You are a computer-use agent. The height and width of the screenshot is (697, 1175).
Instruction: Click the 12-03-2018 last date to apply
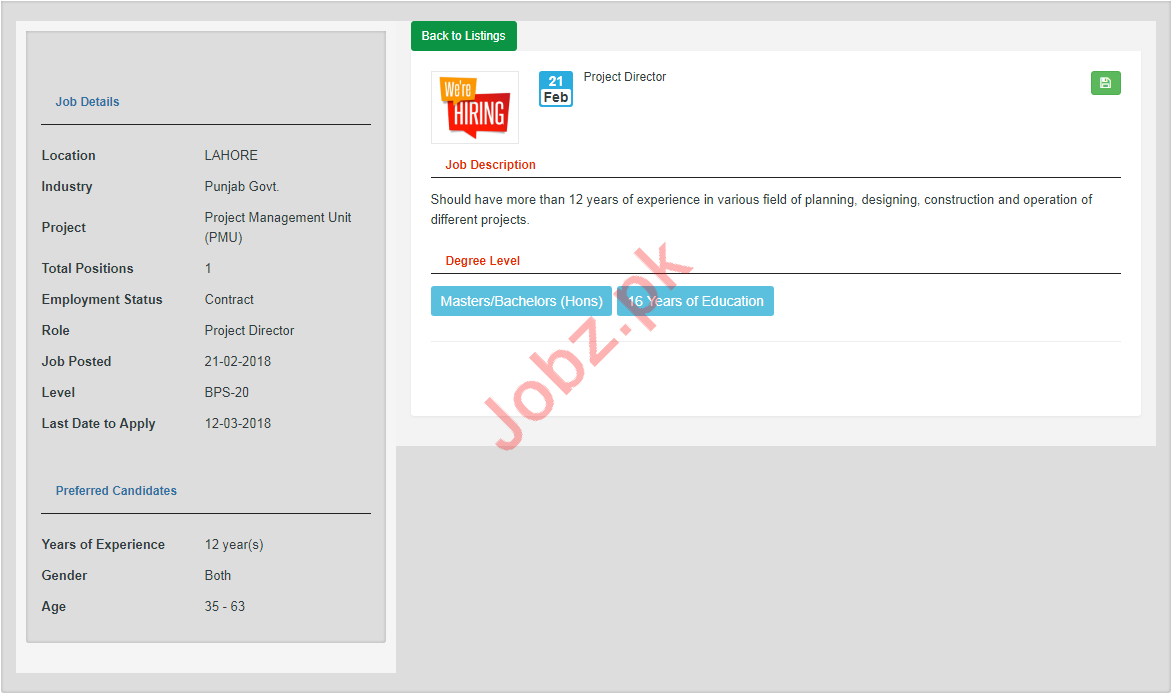237,424
